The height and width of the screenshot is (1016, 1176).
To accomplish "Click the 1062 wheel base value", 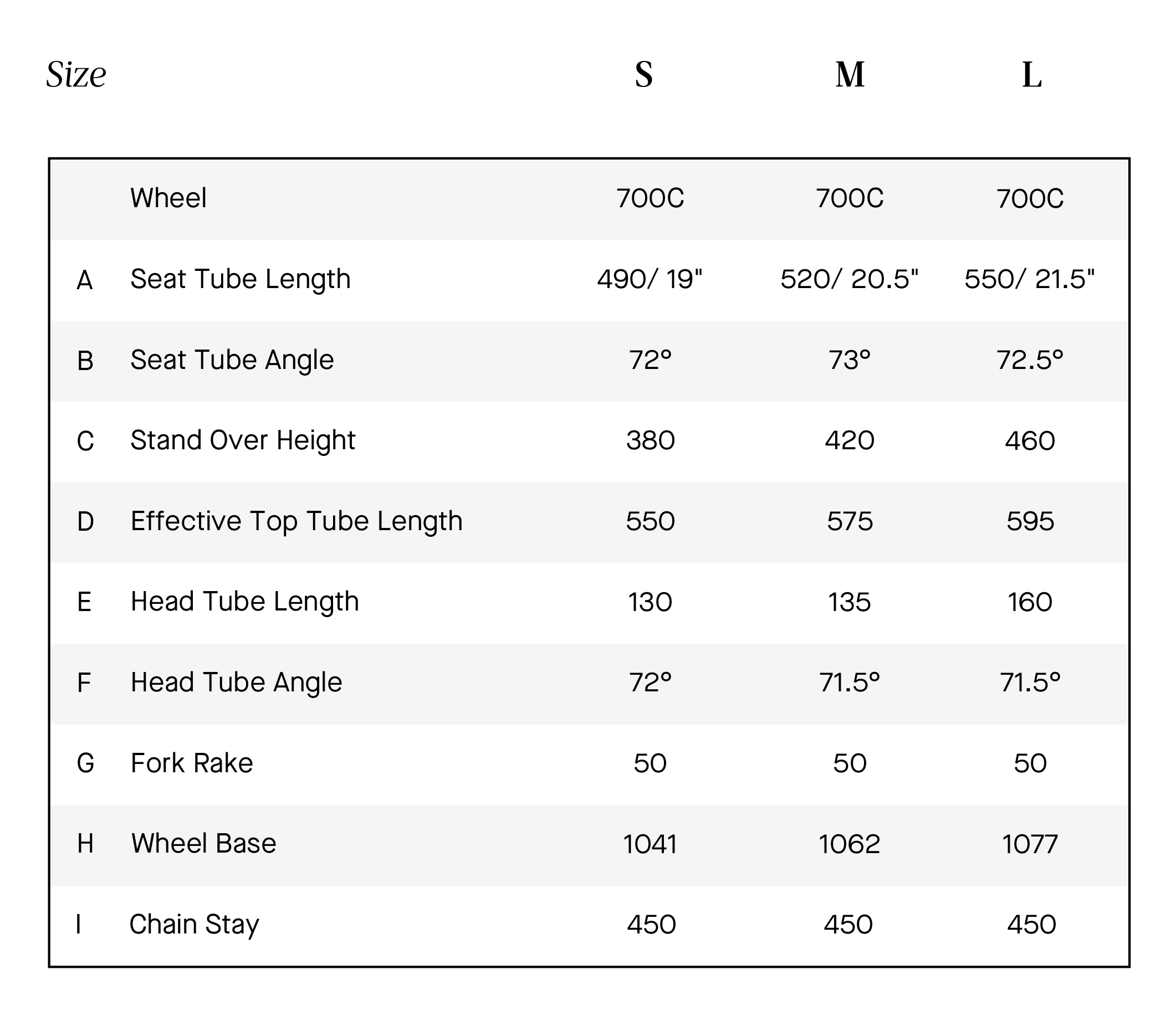I will tap(849, 844).
